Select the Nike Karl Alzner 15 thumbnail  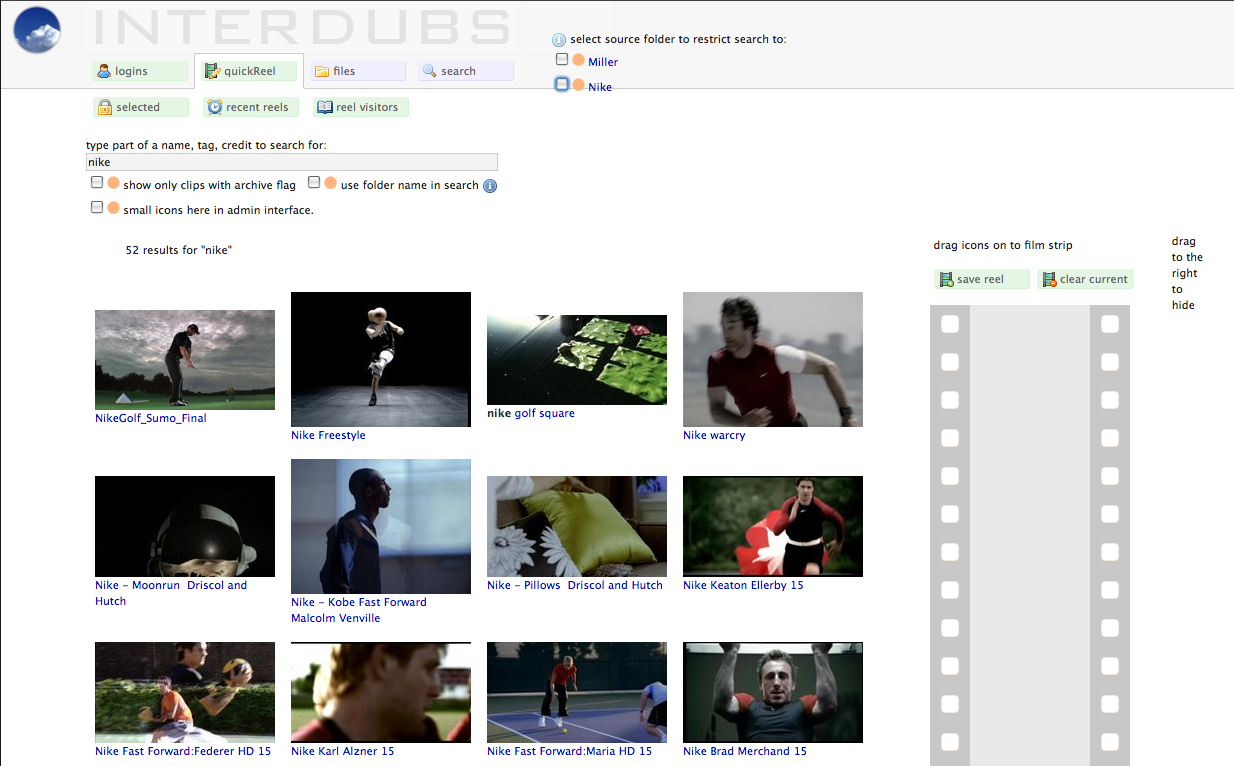click(381, 692)
